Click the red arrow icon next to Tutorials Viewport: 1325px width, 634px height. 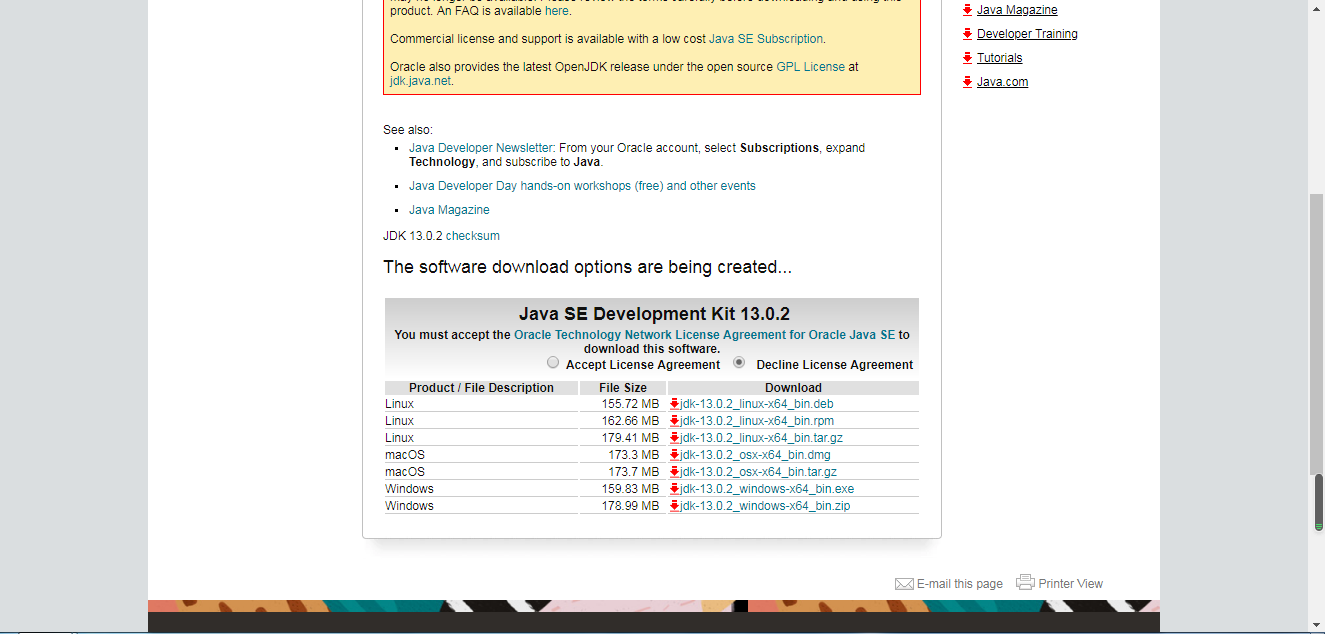click(967, 58)
